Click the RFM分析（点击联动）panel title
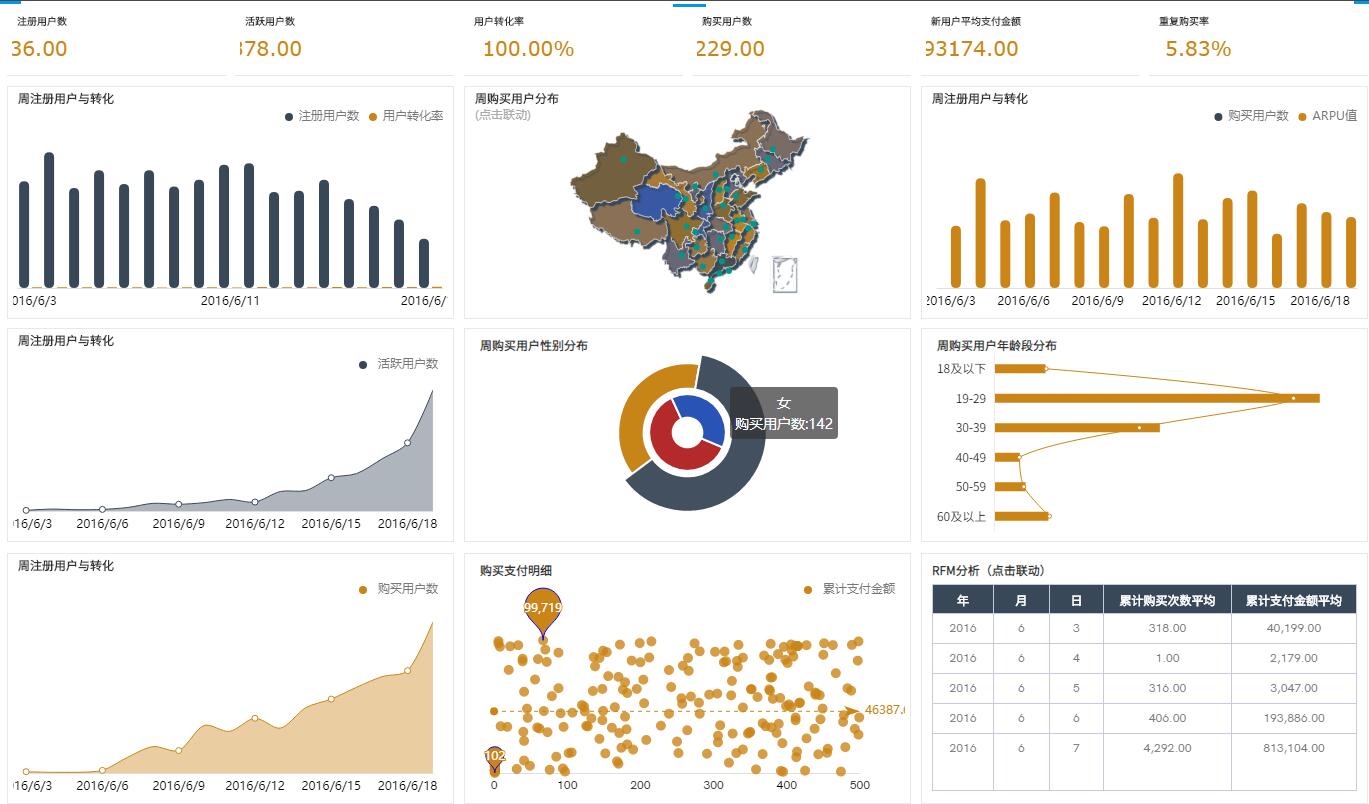Viewport: 1369px width, 804px height. click(988, 571)
